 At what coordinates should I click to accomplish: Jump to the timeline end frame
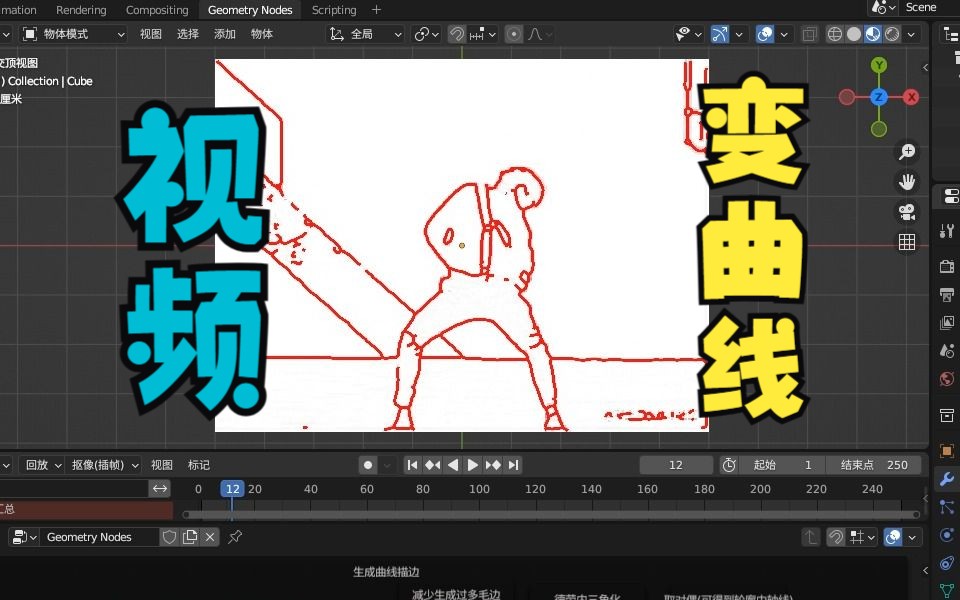[514, 465]
